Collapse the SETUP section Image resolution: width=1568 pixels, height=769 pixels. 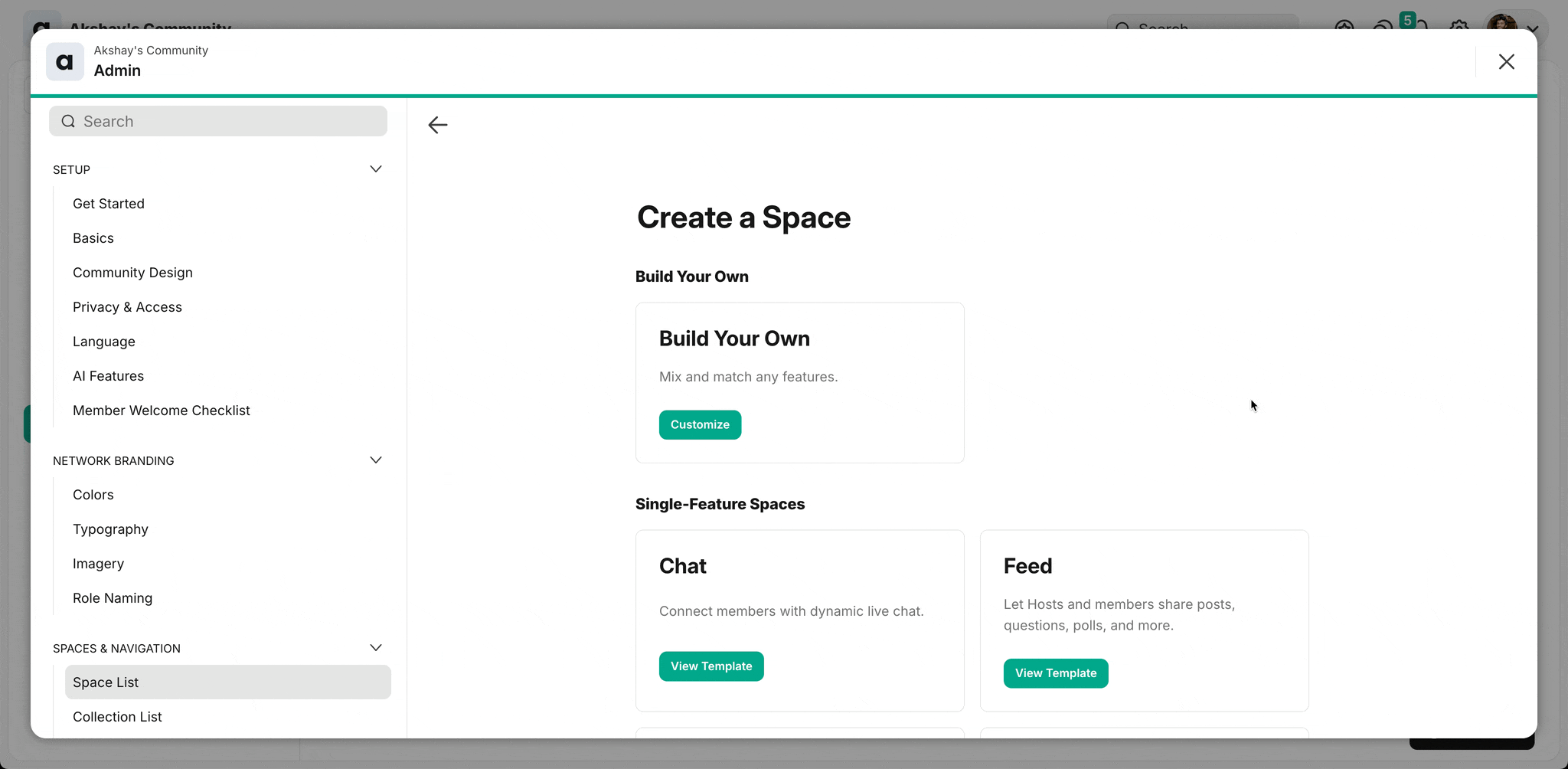376,169
